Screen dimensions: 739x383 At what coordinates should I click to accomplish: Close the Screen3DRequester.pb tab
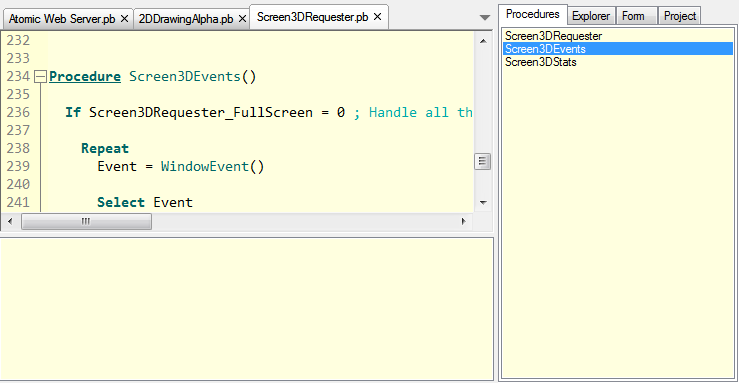coord(378,17)
